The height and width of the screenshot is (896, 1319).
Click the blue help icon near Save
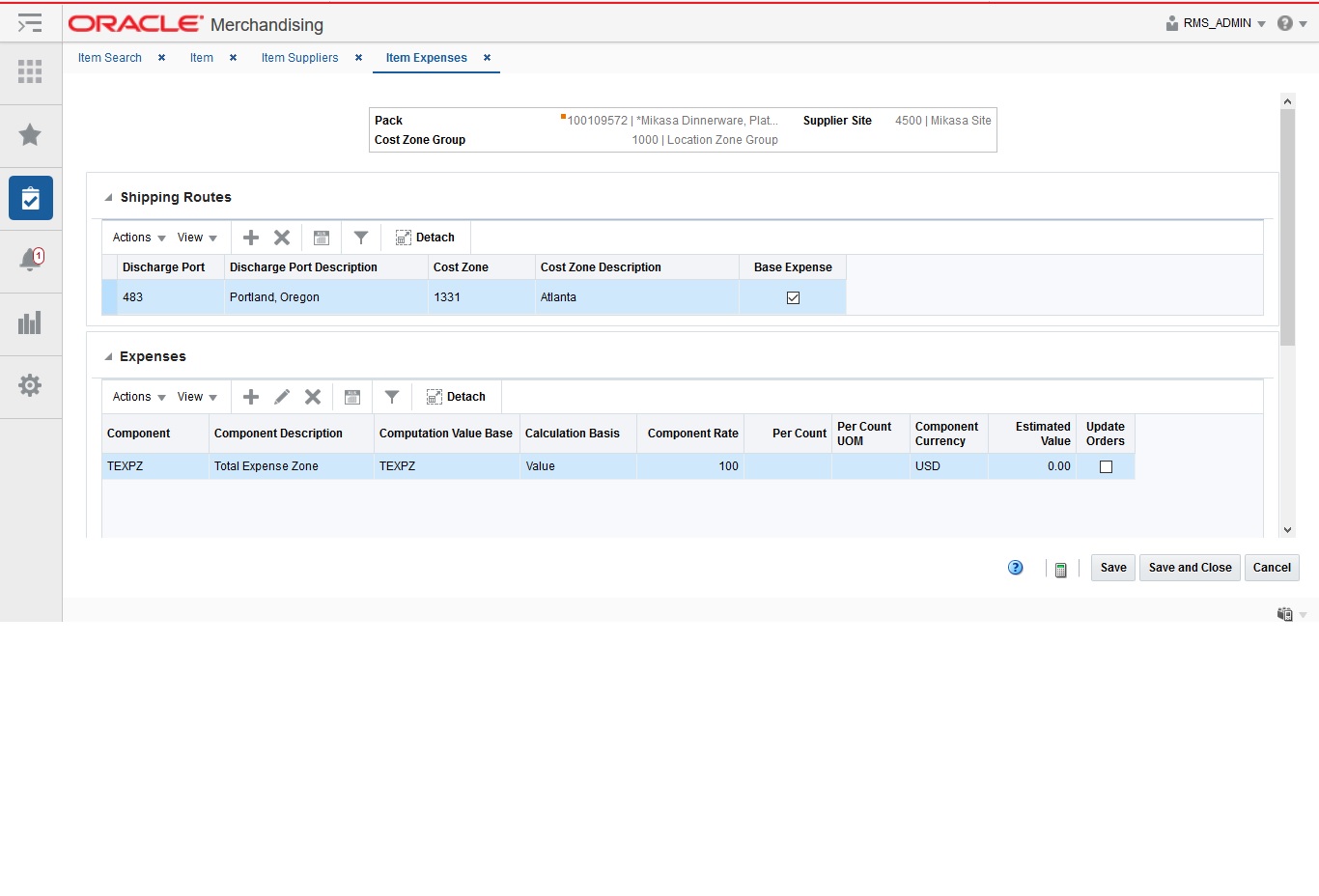coord(1016,568)
